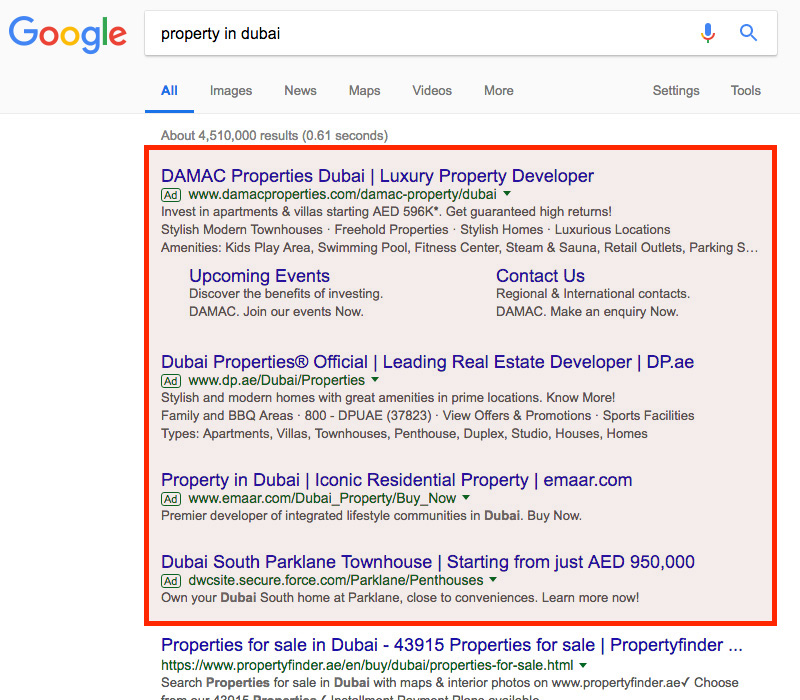Click the Ad badge next to damacproperties.com URL
The height and width of the screenshot is (700, 800).
tap(171, 195)
